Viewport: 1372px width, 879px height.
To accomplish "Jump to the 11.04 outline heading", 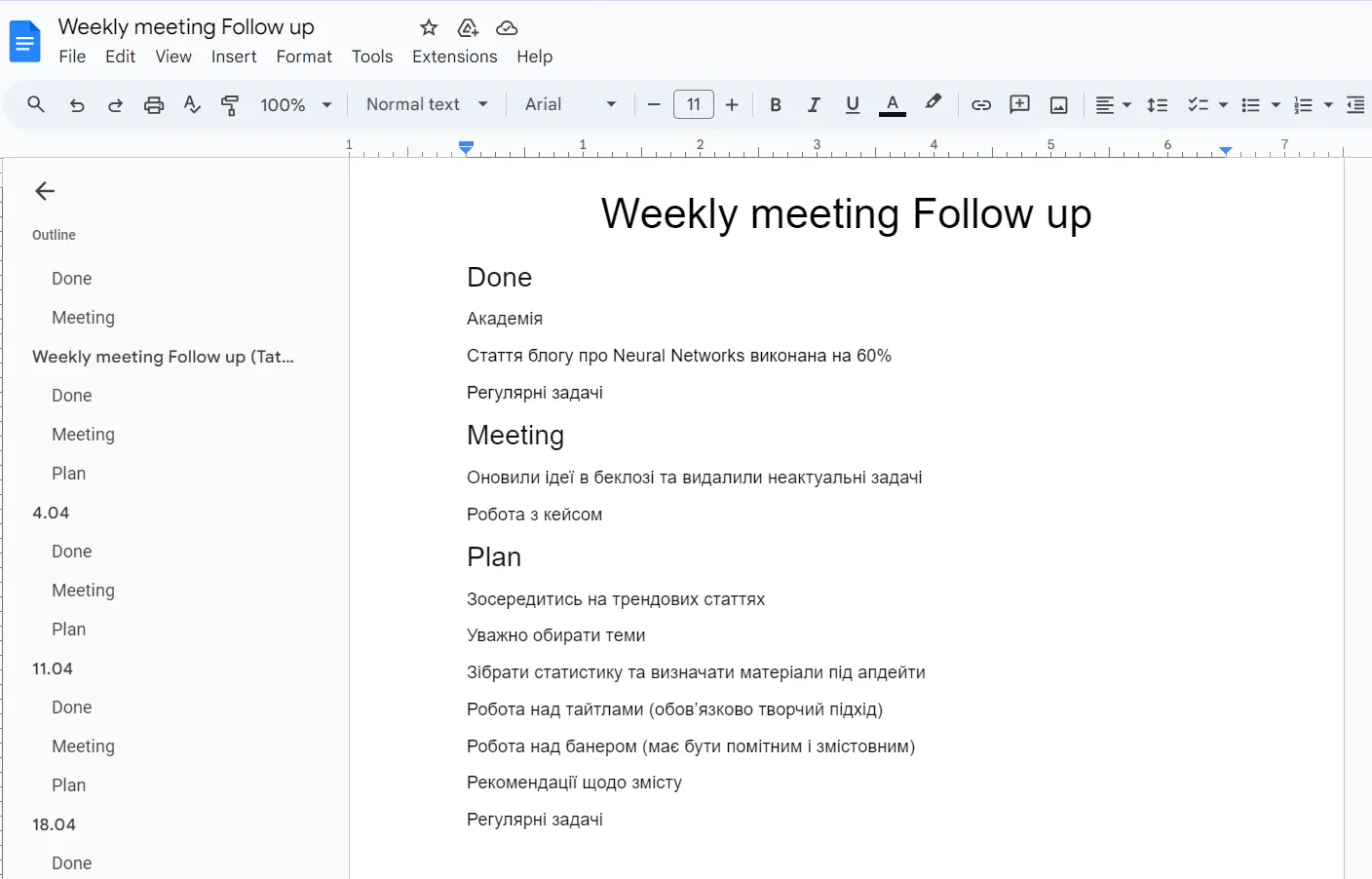I will (x=53, y=669).
